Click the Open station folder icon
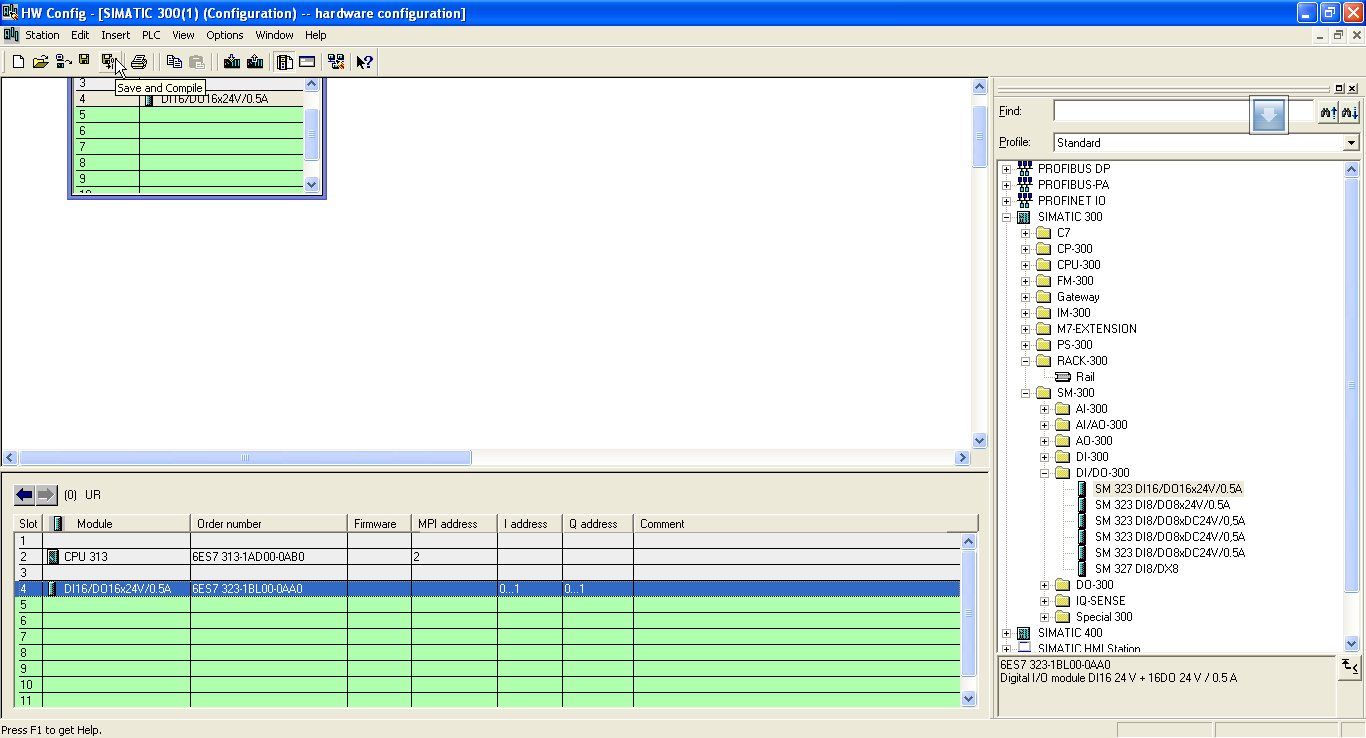1366x738 pixels. pyautogui.click(x=40, y=62)
